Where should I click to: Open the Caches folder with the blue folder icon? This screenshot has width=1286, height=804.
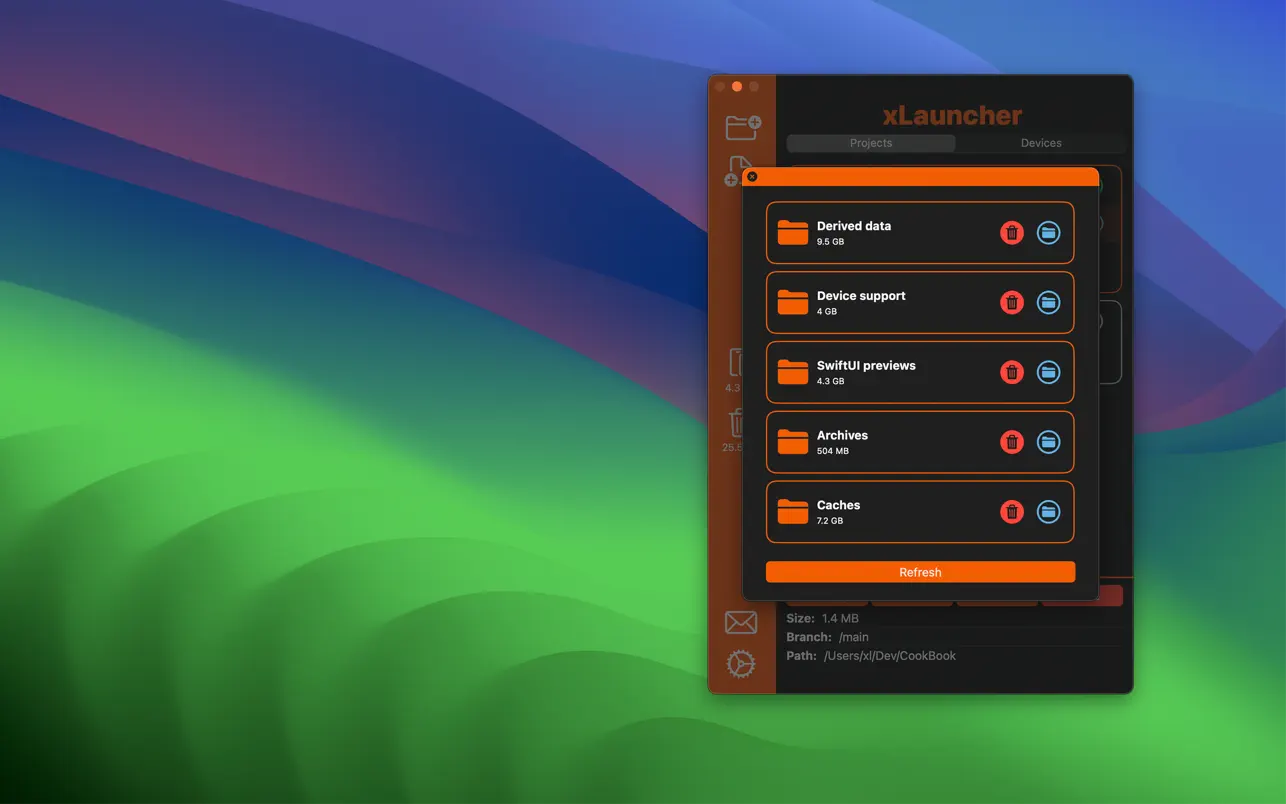click(1048, 511)
